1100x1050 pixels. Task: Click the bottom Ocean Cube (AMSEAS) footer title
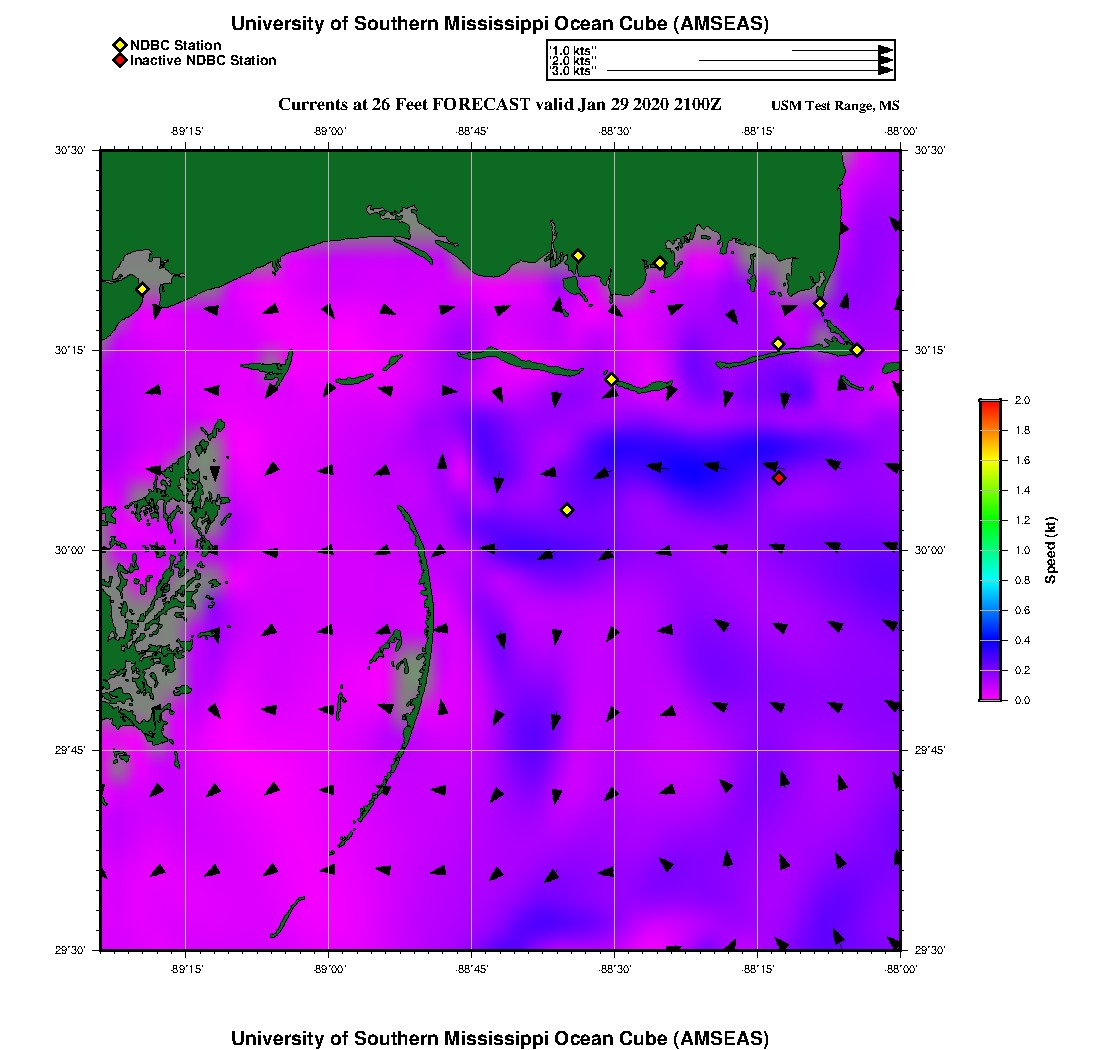point(500,1038)
